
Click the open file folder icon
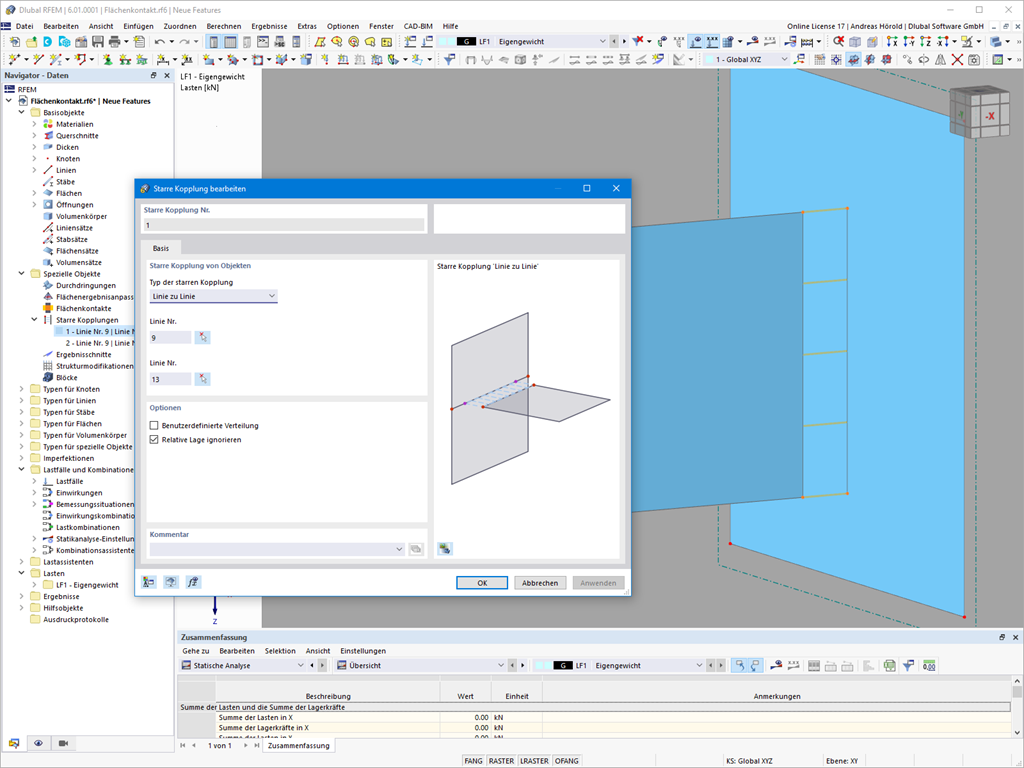(31, 42)
